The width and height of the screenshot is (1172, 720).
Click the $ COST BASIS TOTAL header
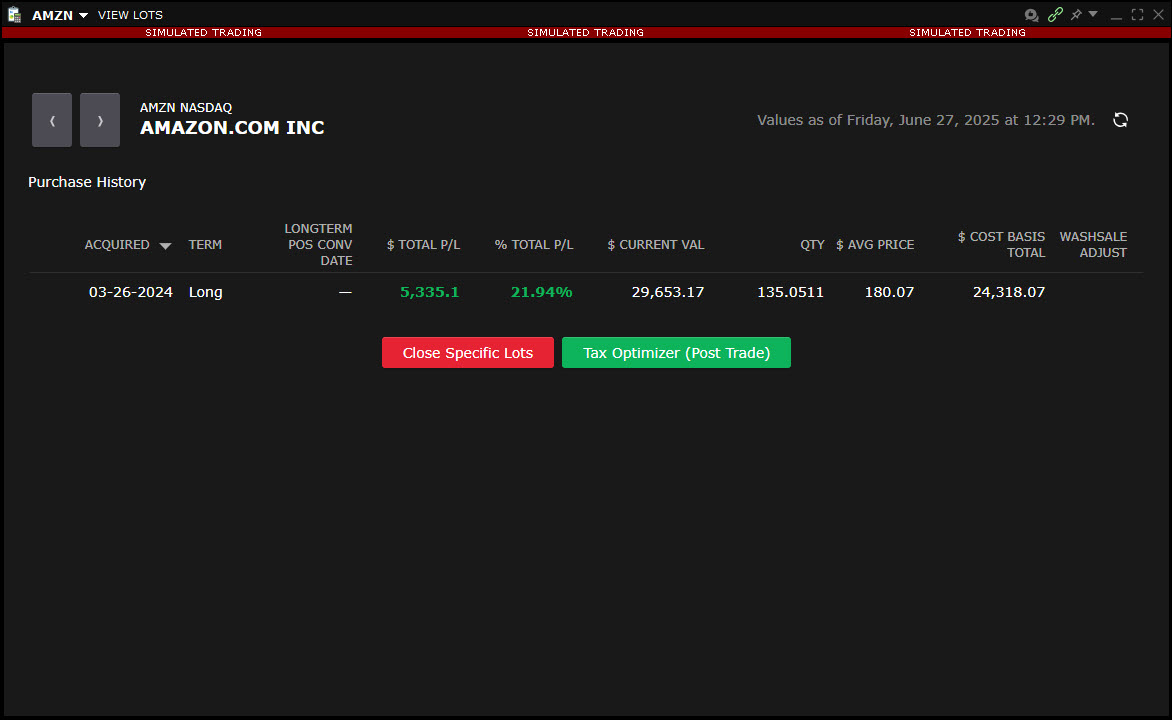coord(1002,244)
